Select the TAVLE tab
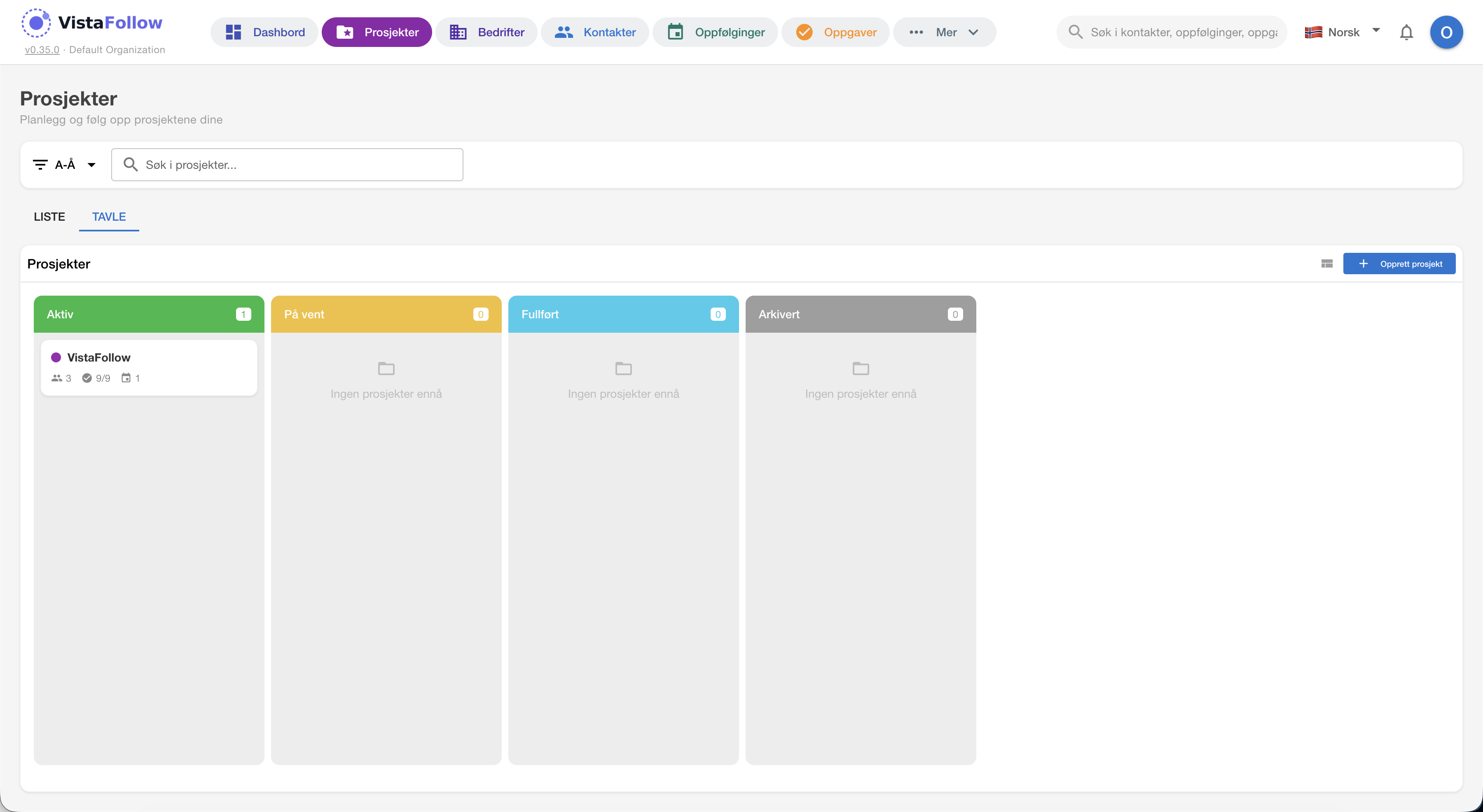 coord(109,217)
